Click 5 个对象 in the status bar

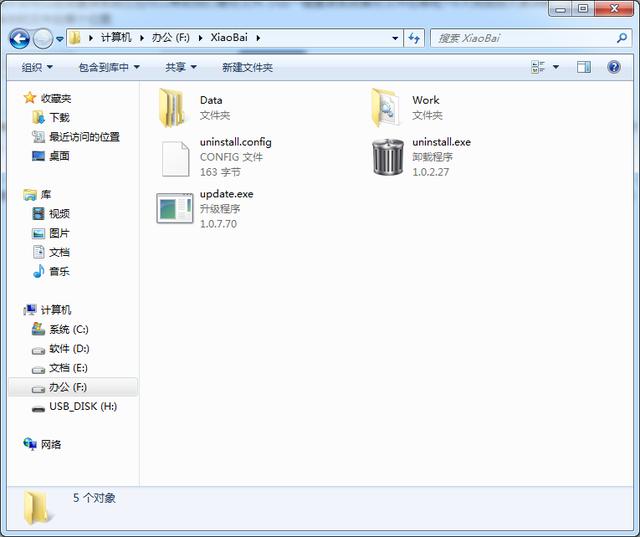94,498
